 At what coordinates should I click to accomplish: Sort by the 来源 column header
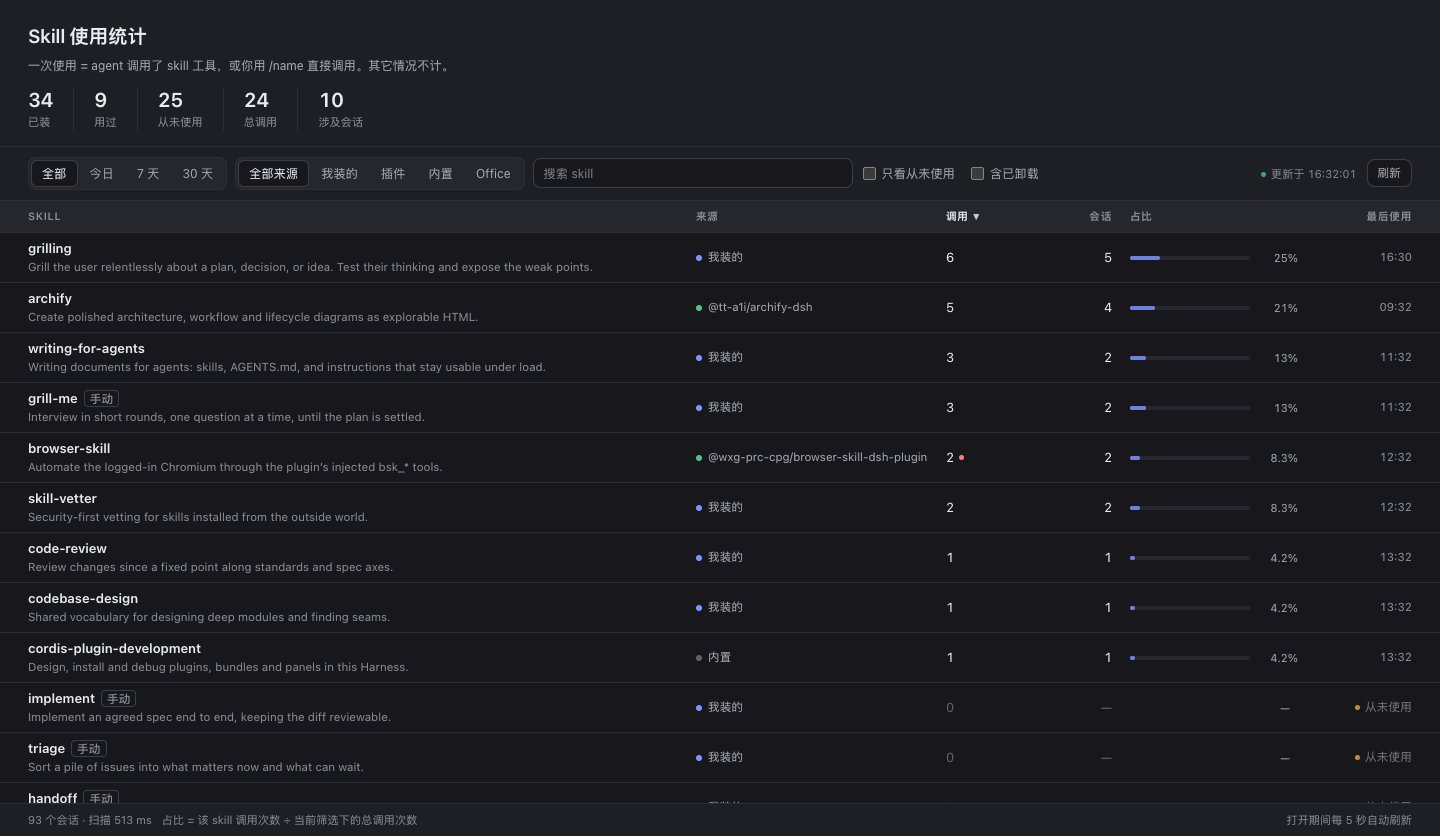coord(707,216)
